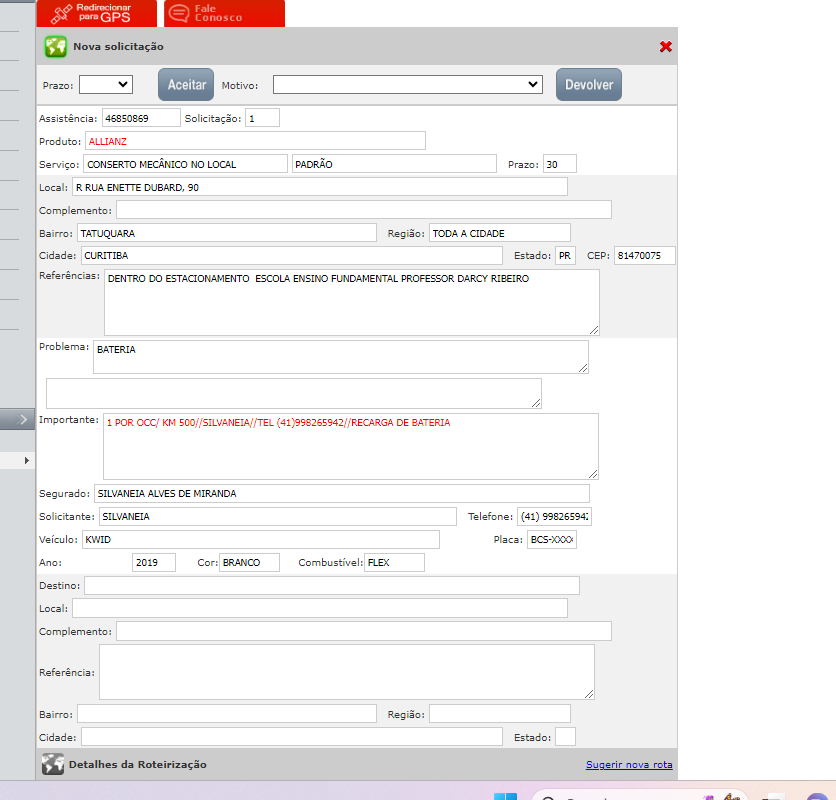Click into the Problema text area
Screen dimensions: 836x800
(340, 356)
